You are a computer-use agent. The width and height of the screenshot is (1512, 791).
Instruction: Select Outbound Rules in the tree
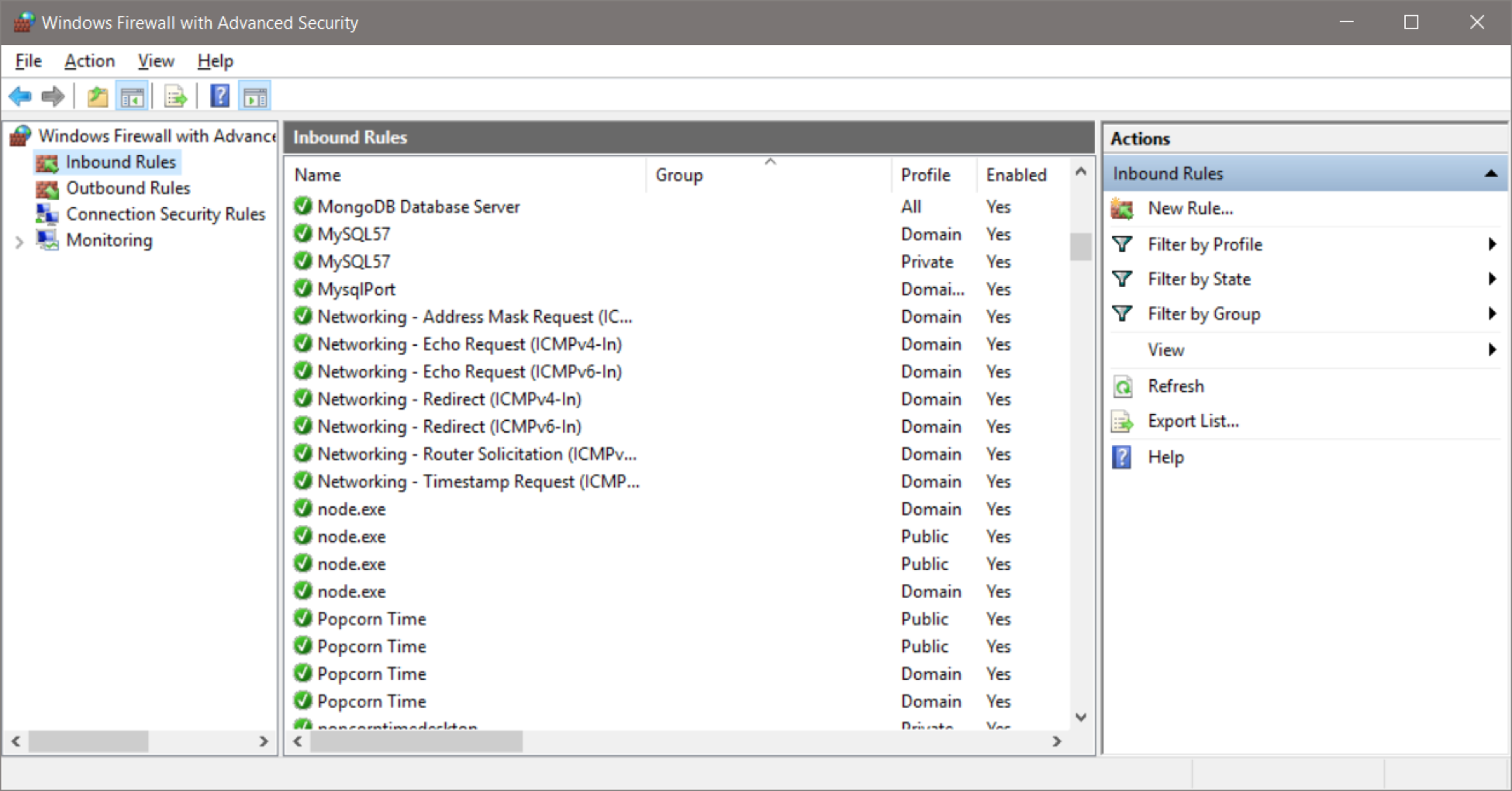tap(128, 188)
